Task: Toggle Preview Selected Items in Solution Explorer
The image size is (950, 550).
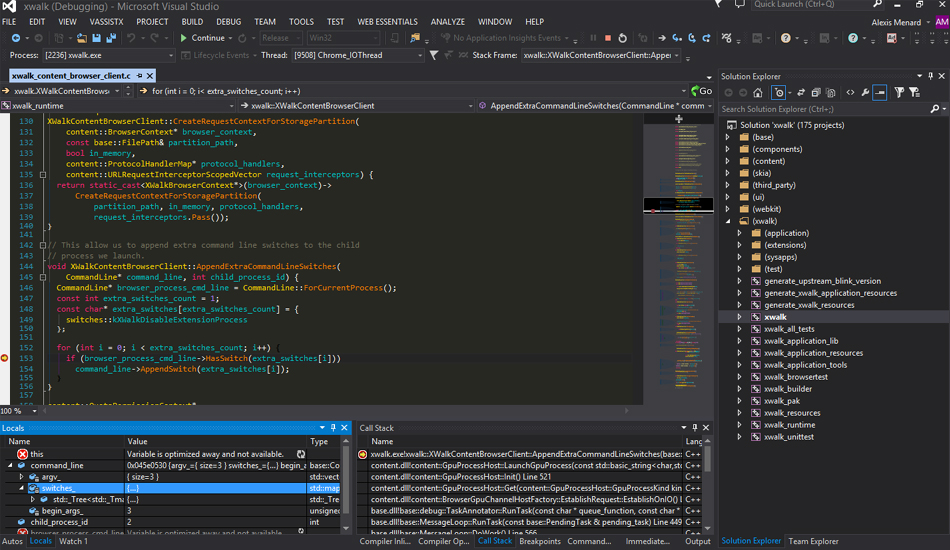Action: [880, 93]
